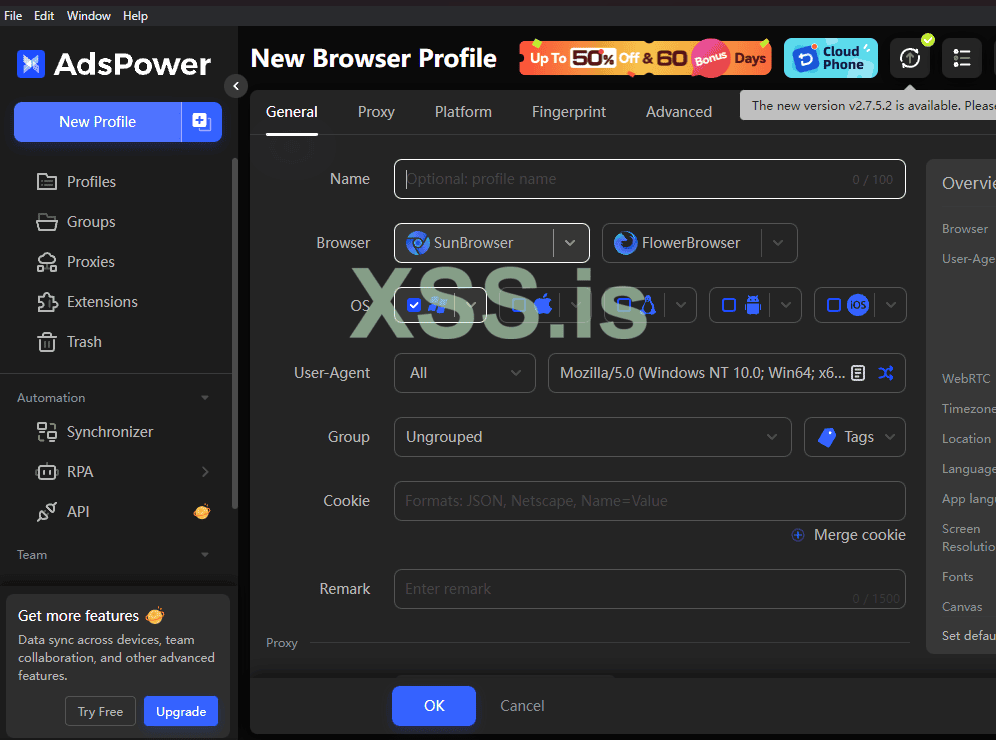Screen dimensions: 996x740
Task: Randomize the User-Agent string
Action: pyautogui.click(x=886, y=373)
